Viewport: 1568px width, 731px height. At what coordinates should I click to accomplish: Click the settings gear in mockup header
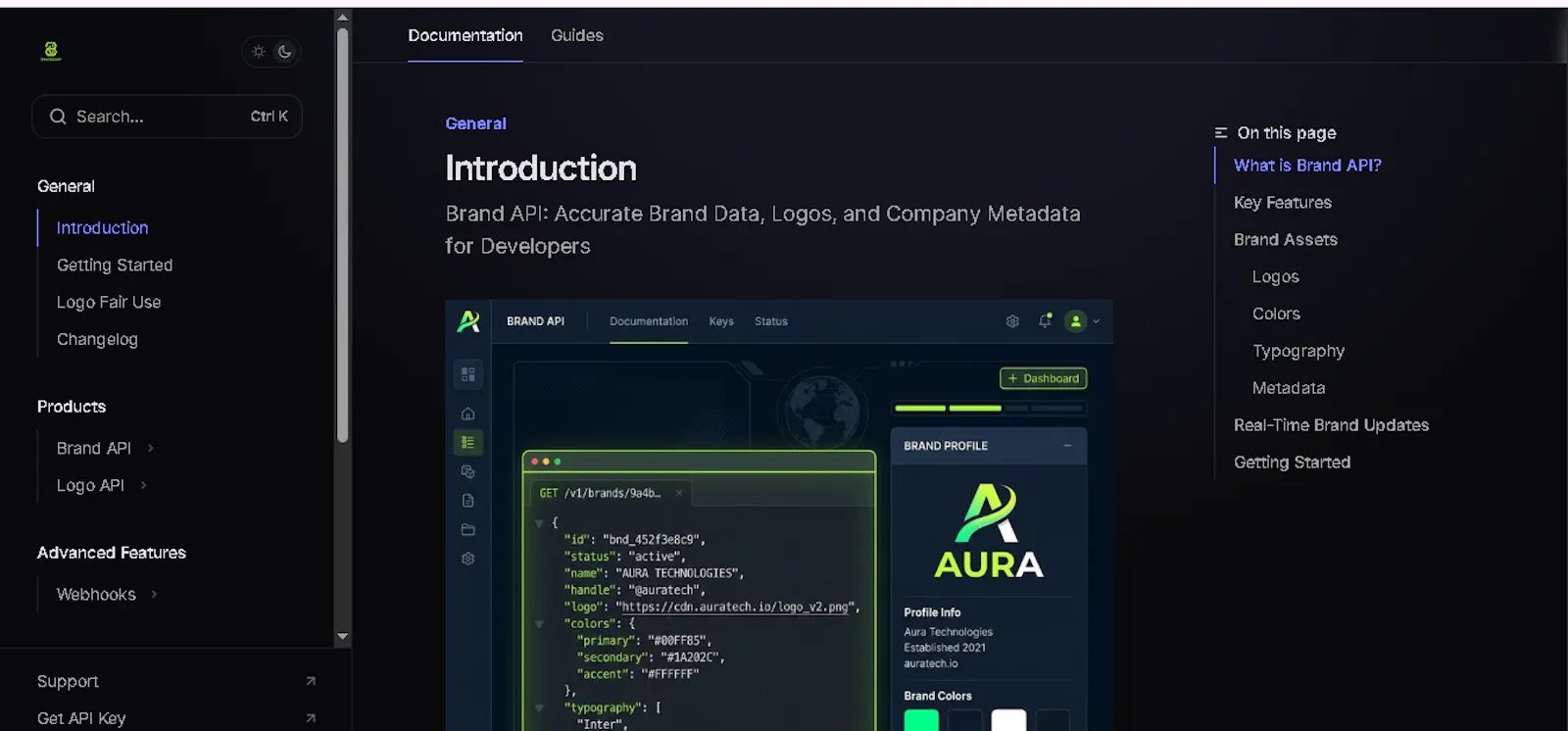(1012, 321)
